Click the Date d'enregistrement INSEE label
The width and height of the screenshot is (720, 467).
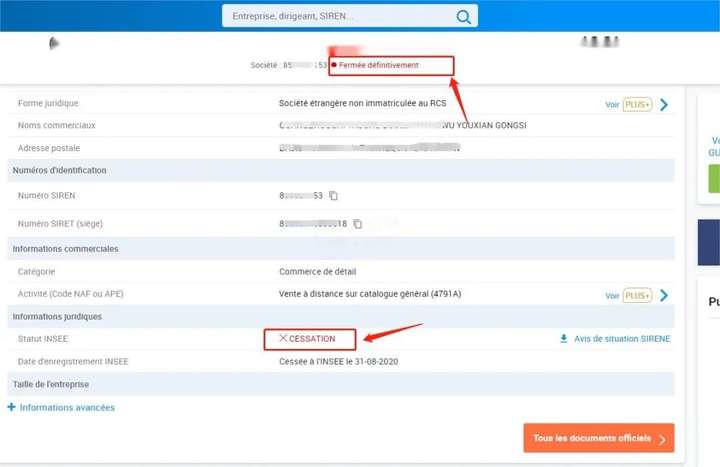(73, 362)
